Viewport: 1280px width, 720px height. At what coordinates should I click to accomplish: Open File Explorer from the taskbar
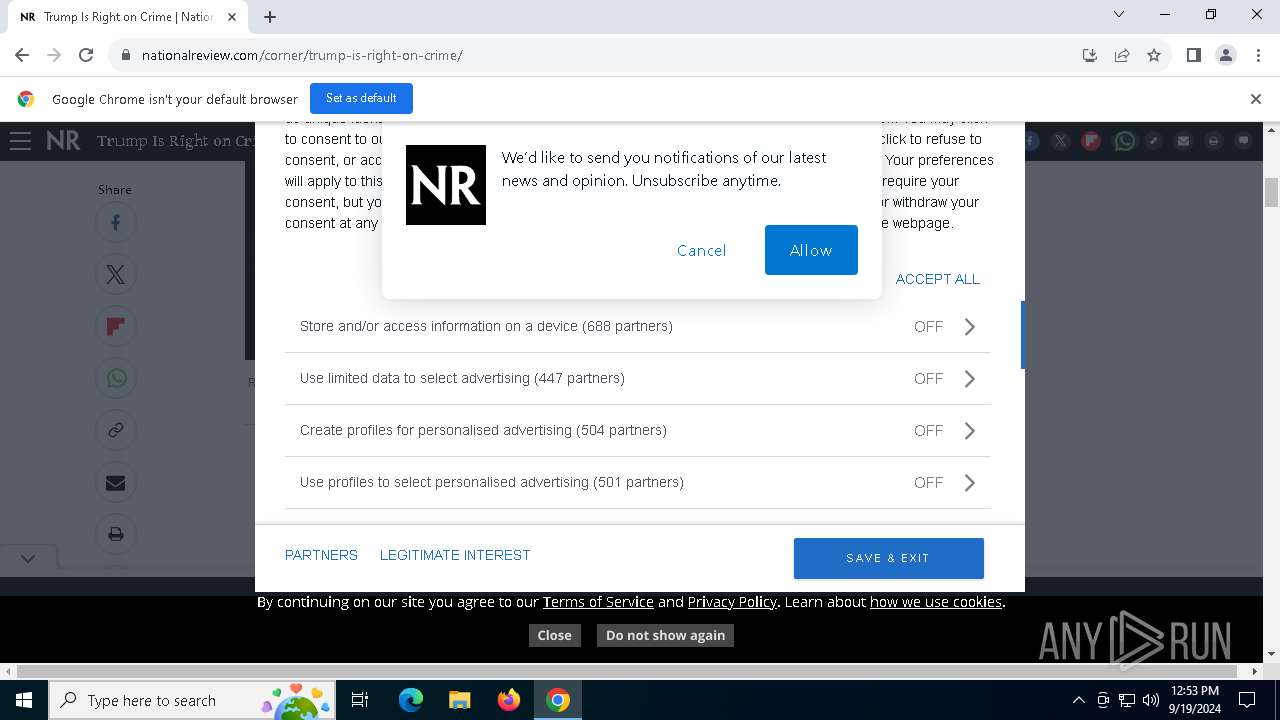(x=459, y=700)
